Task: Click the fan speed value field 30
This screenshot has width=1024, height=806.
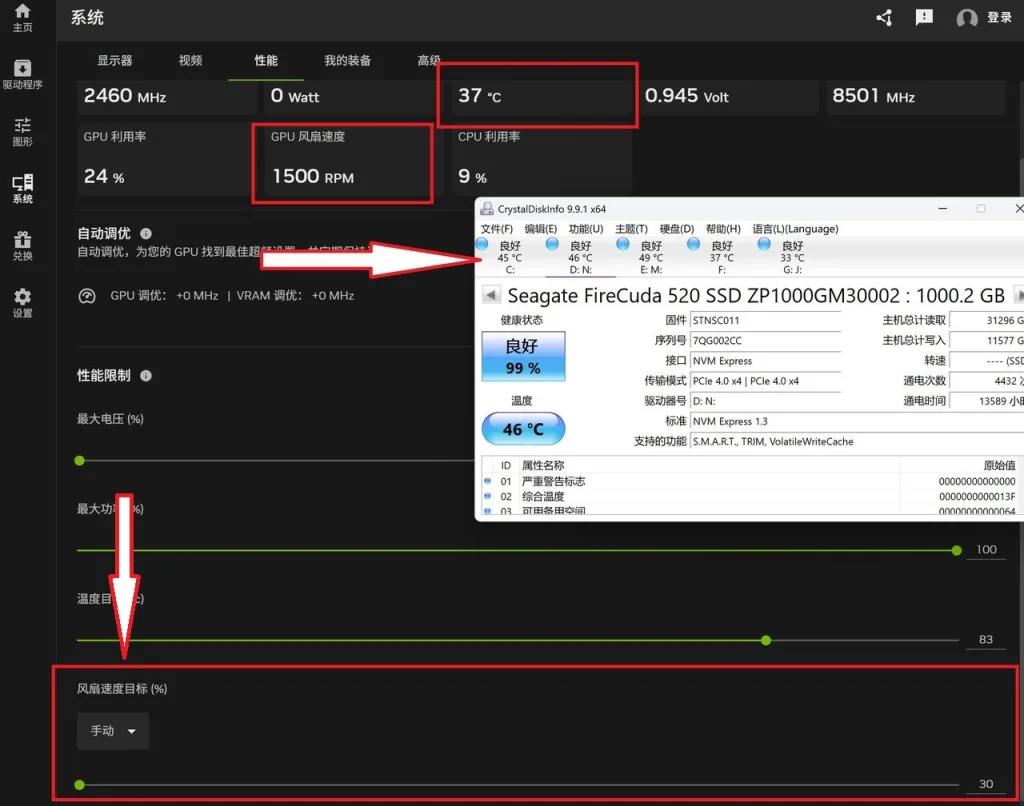Action: [x=986, y=784]
